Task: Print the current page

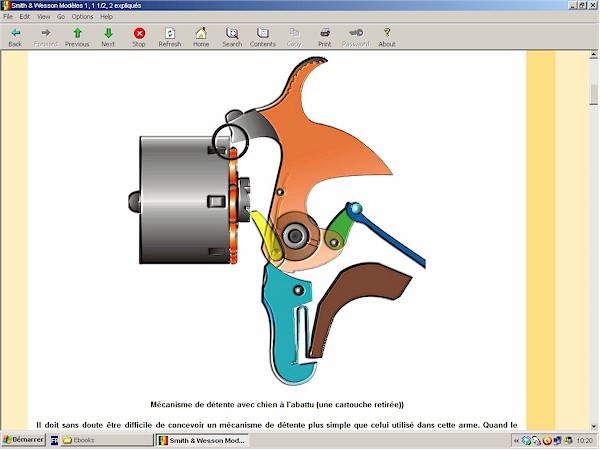Action: [325, 37]
